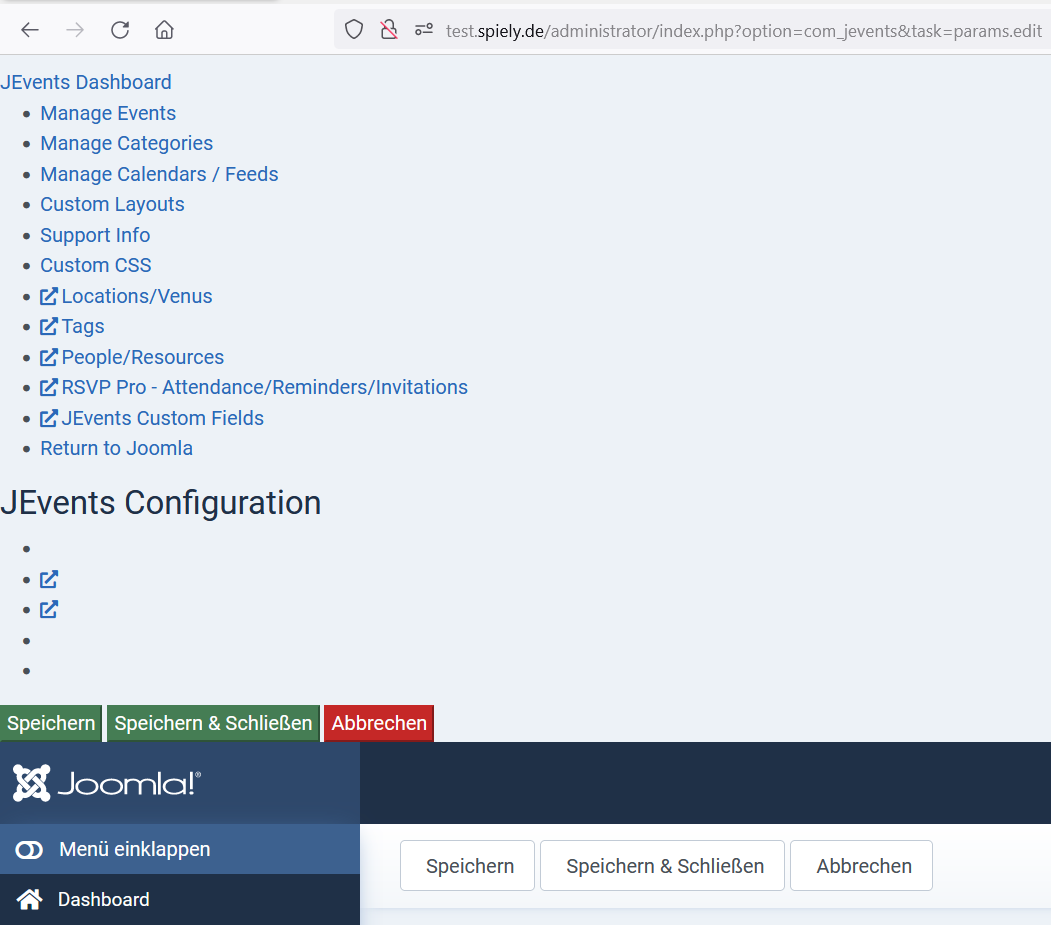This screenshot has width=1051, height=925.
Task: Open the Tags link
Action: click(x=83, y=326)
